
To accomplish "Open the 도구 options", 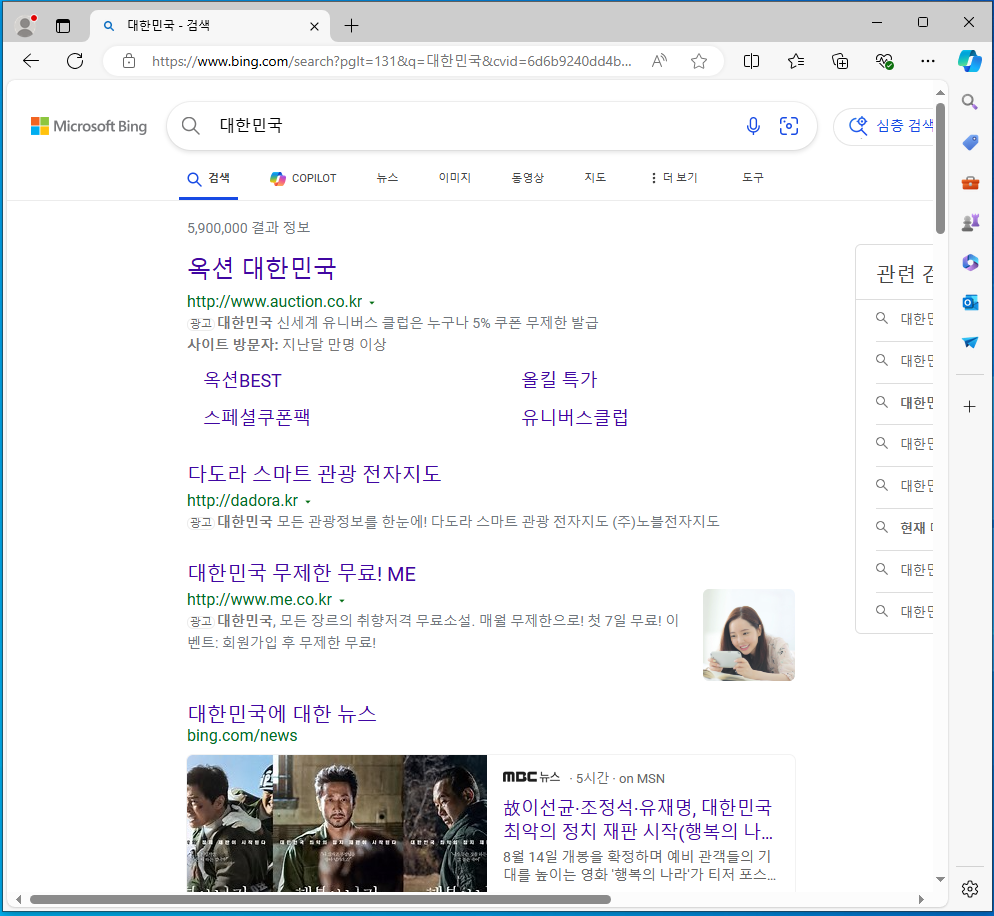I will pos(752,178).
